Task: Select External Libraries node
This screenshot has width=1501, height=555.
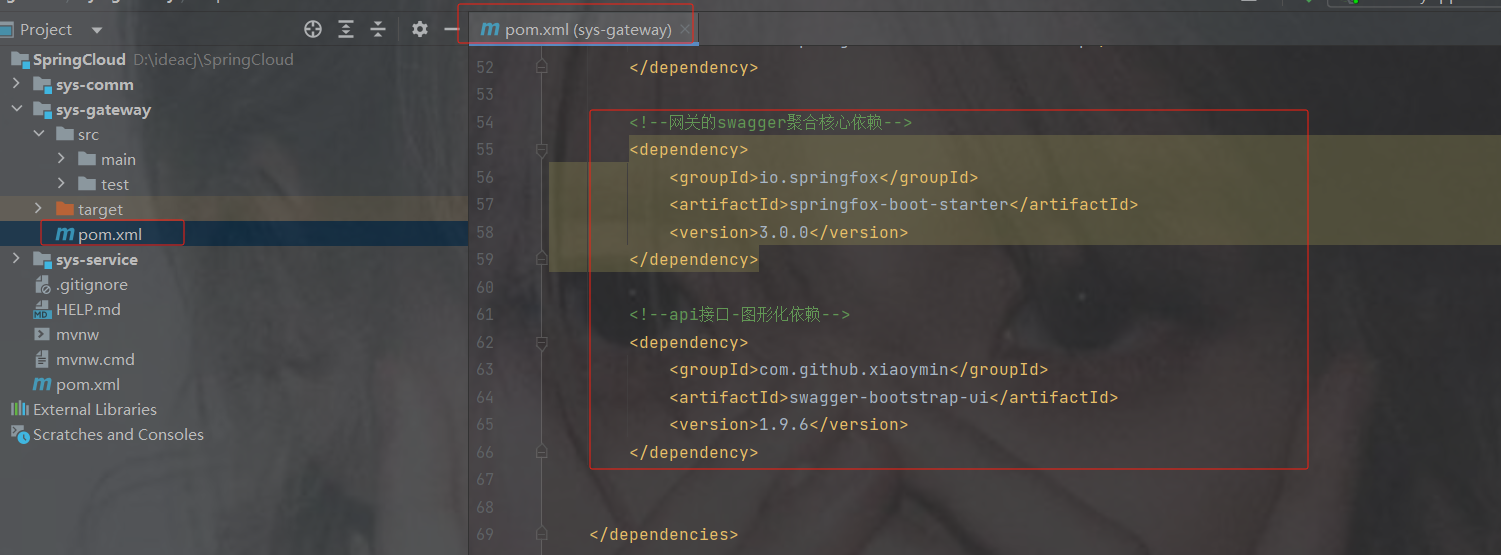Action: [x=234, y=409]
